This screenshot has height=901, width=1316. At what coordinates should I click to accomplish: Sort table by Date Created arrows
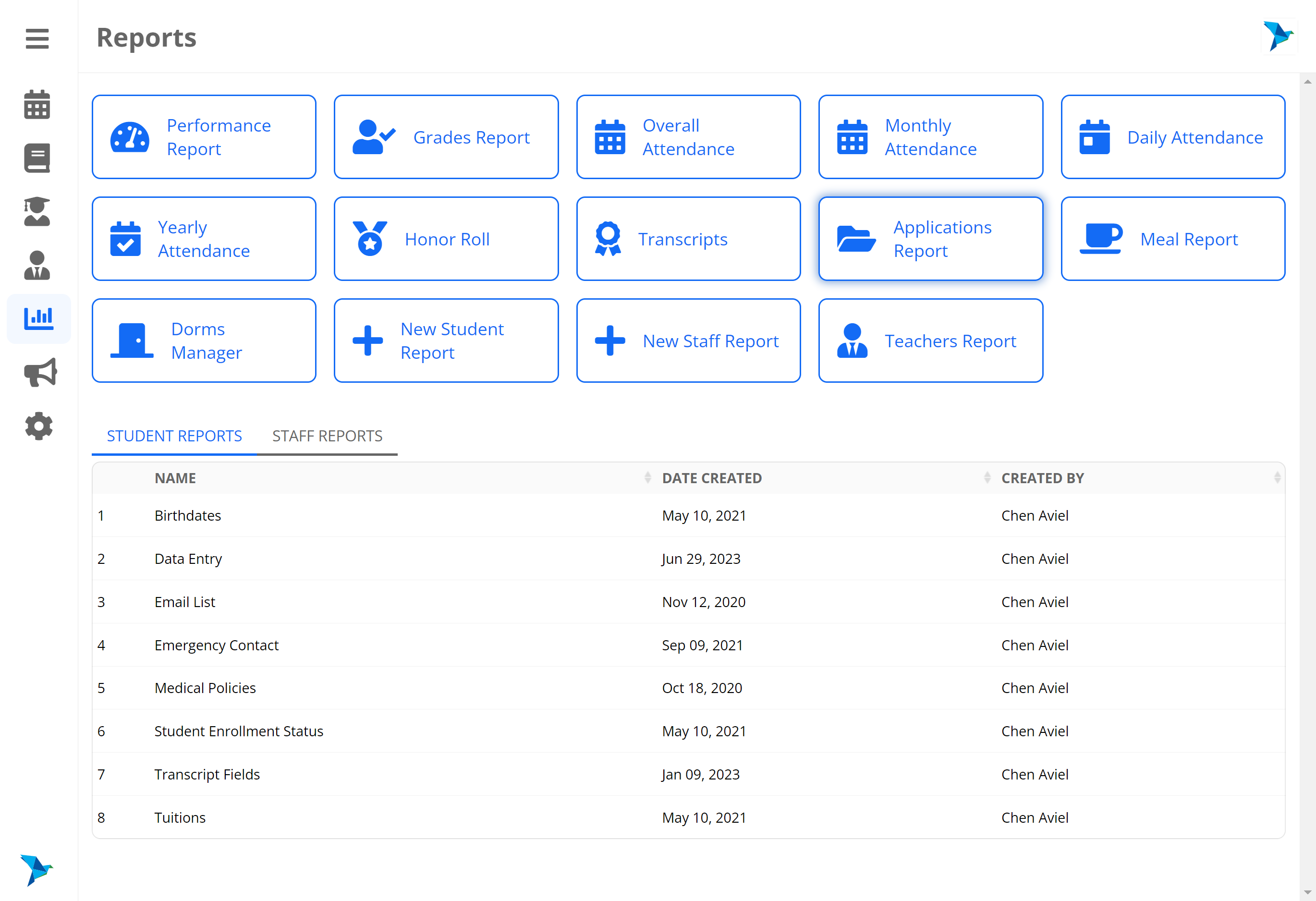pyautogui.click(x=987, y=477)
